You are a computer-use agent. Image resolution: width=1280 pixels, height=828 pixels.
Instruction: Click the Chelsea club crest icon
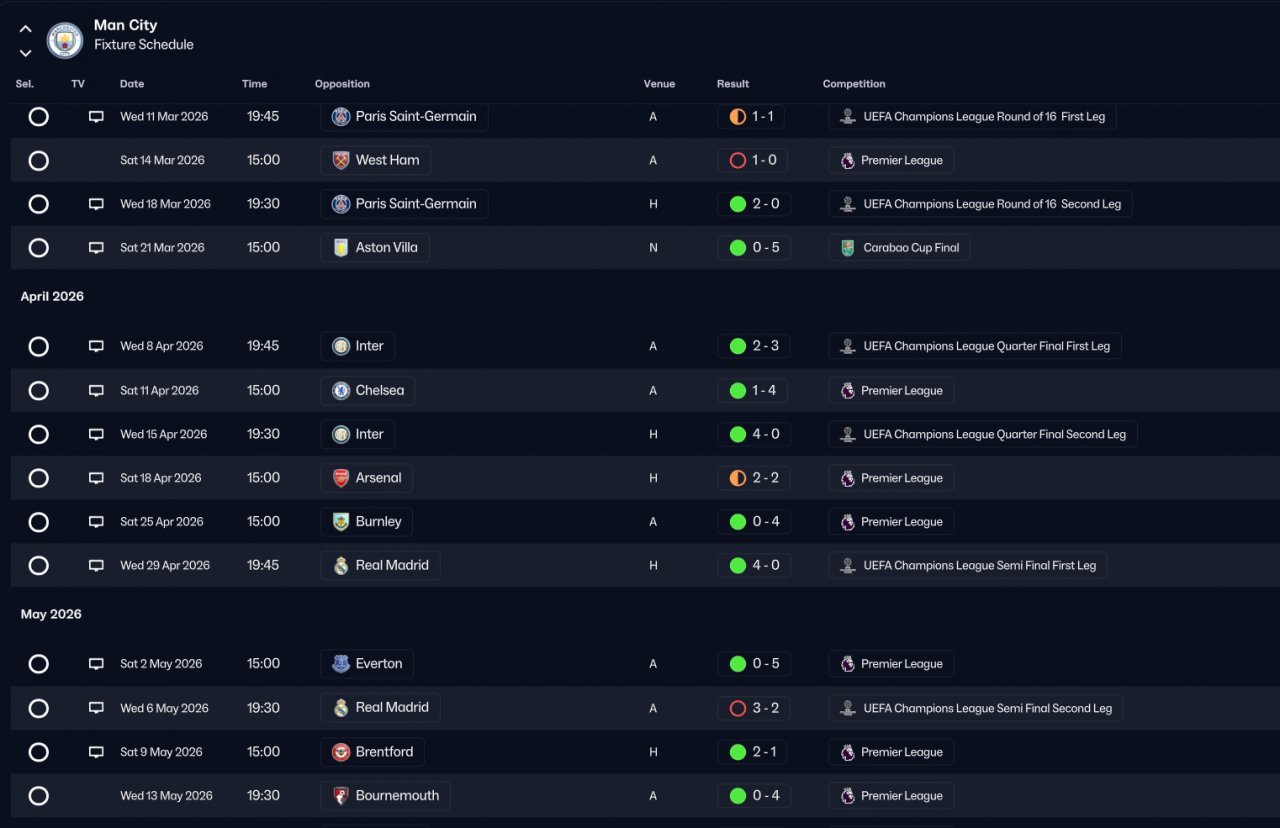[x=341, y=390]
